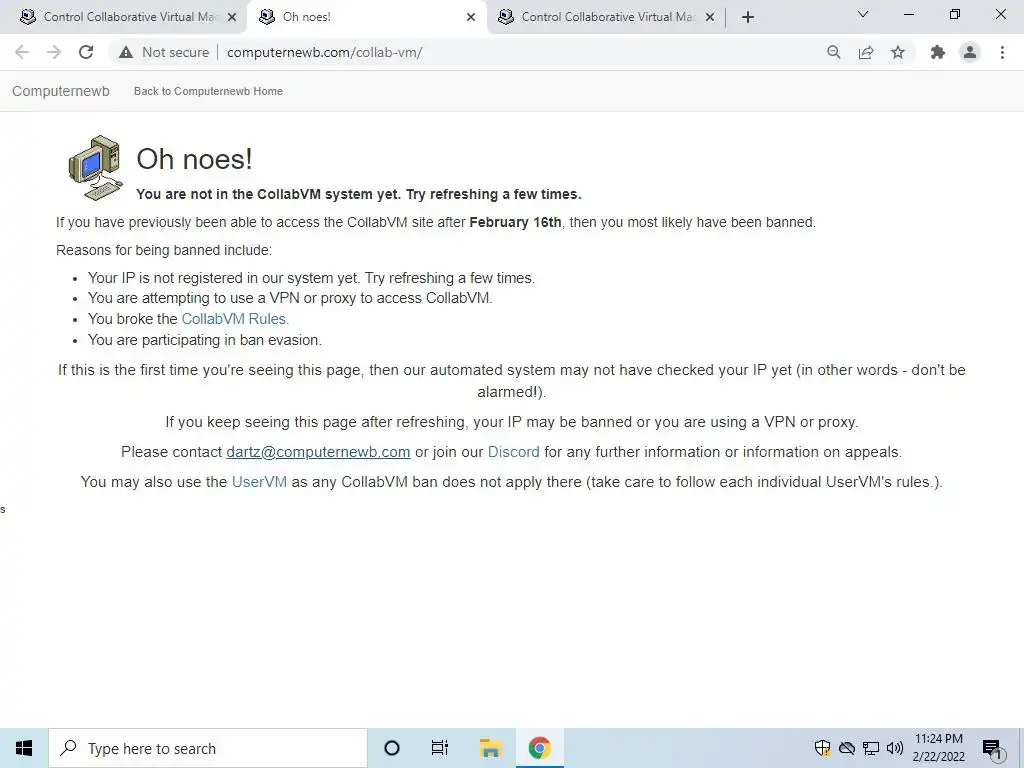Minimize the Chrome window

click(908, 14)
